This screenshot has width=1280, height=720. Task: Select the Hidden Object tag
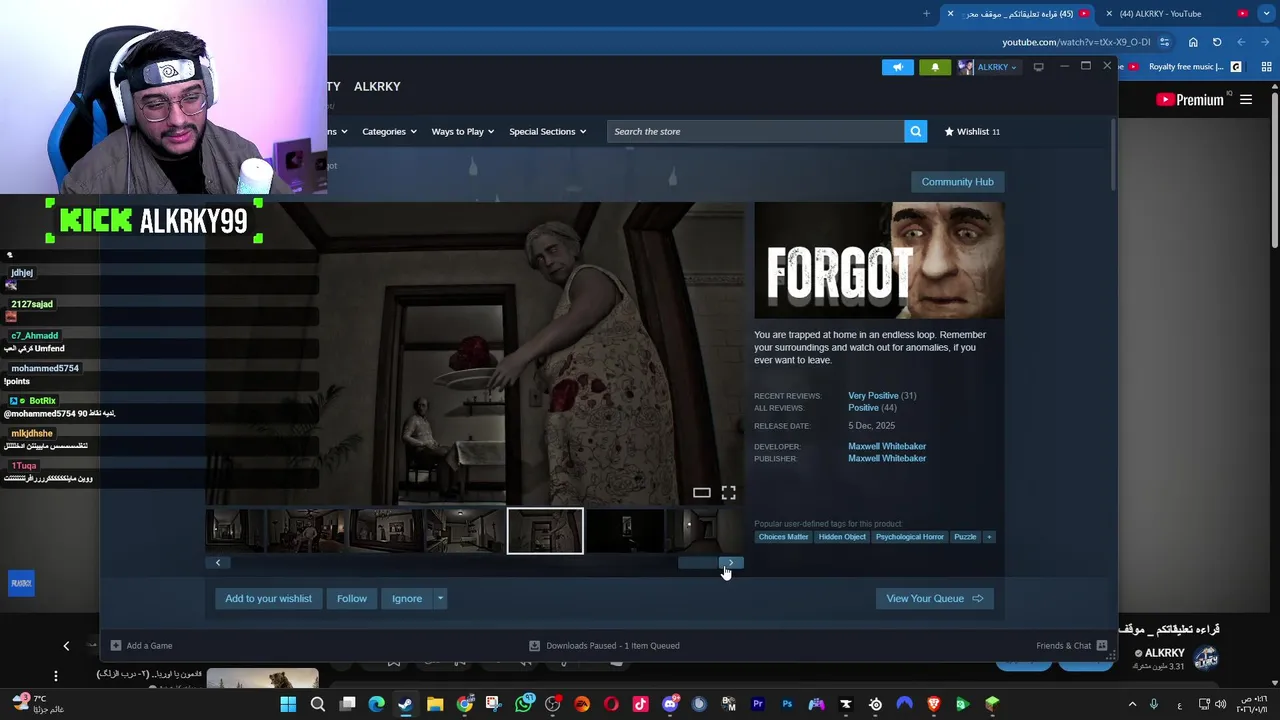click(842, 537)
